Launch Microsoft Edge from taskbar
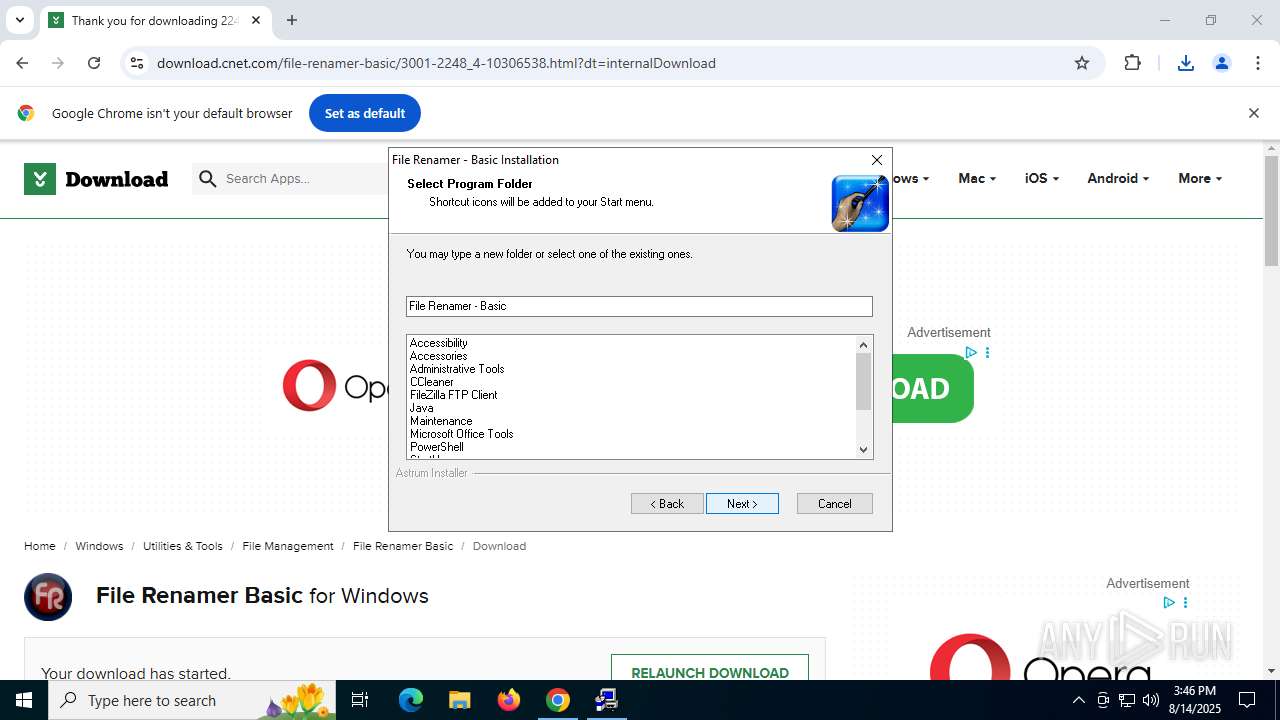The height and width of the screenshot is (720, 1280). click(x=411, y=700)
